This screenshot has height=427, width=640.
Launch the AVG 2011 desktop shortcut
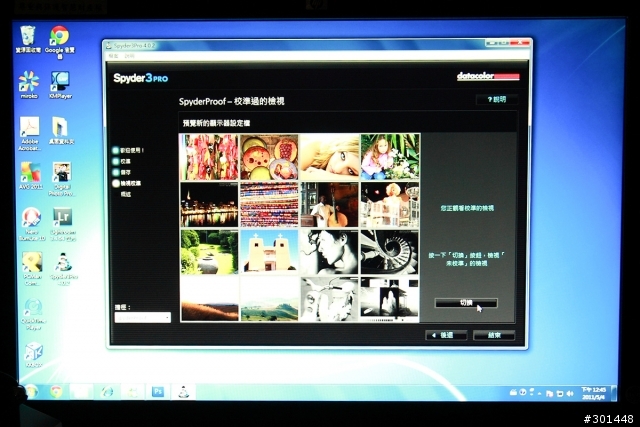pos(31,176)
